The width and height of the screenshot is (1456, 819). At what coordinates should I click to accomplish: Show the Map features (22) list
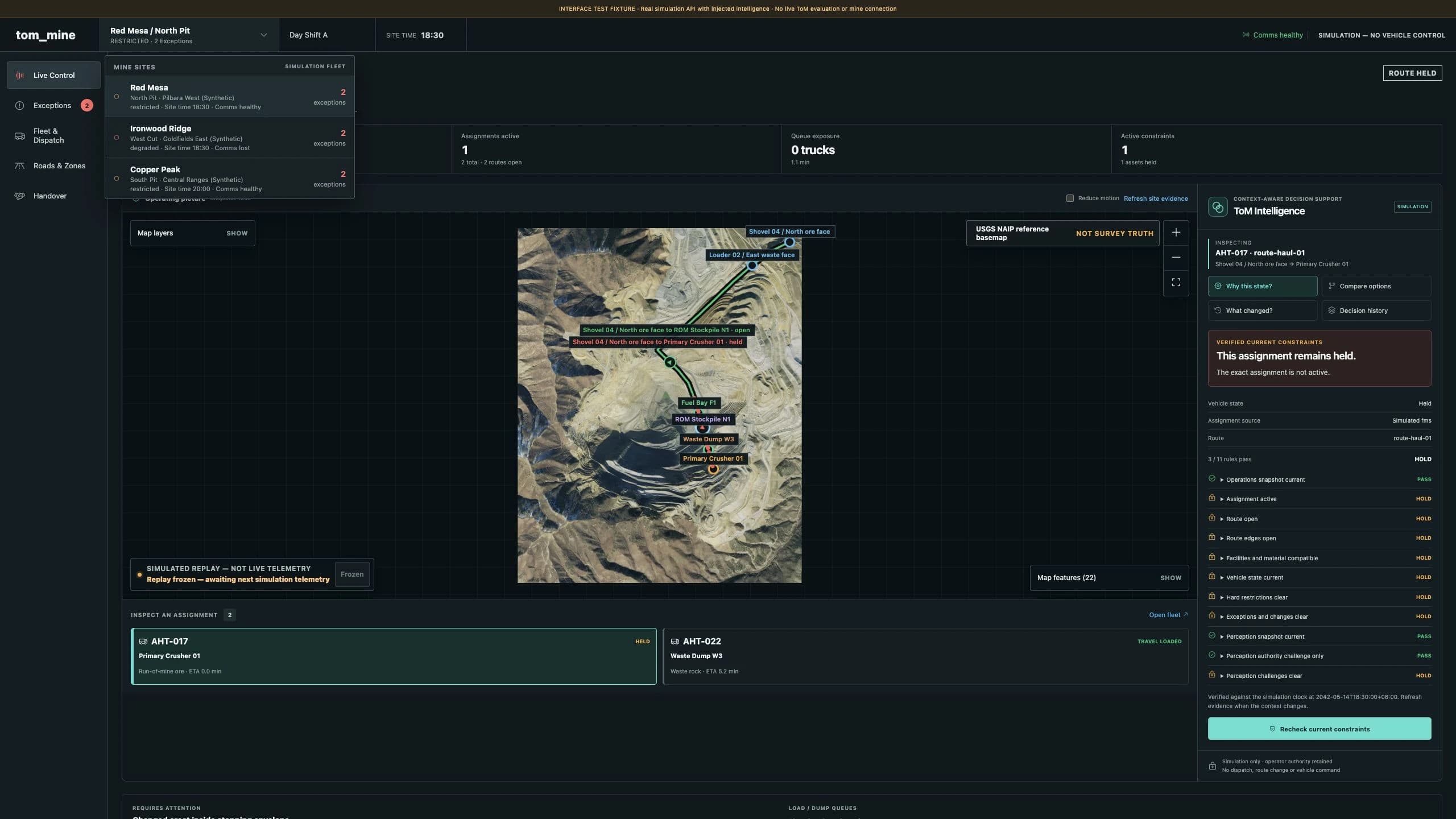point(1109,578)
